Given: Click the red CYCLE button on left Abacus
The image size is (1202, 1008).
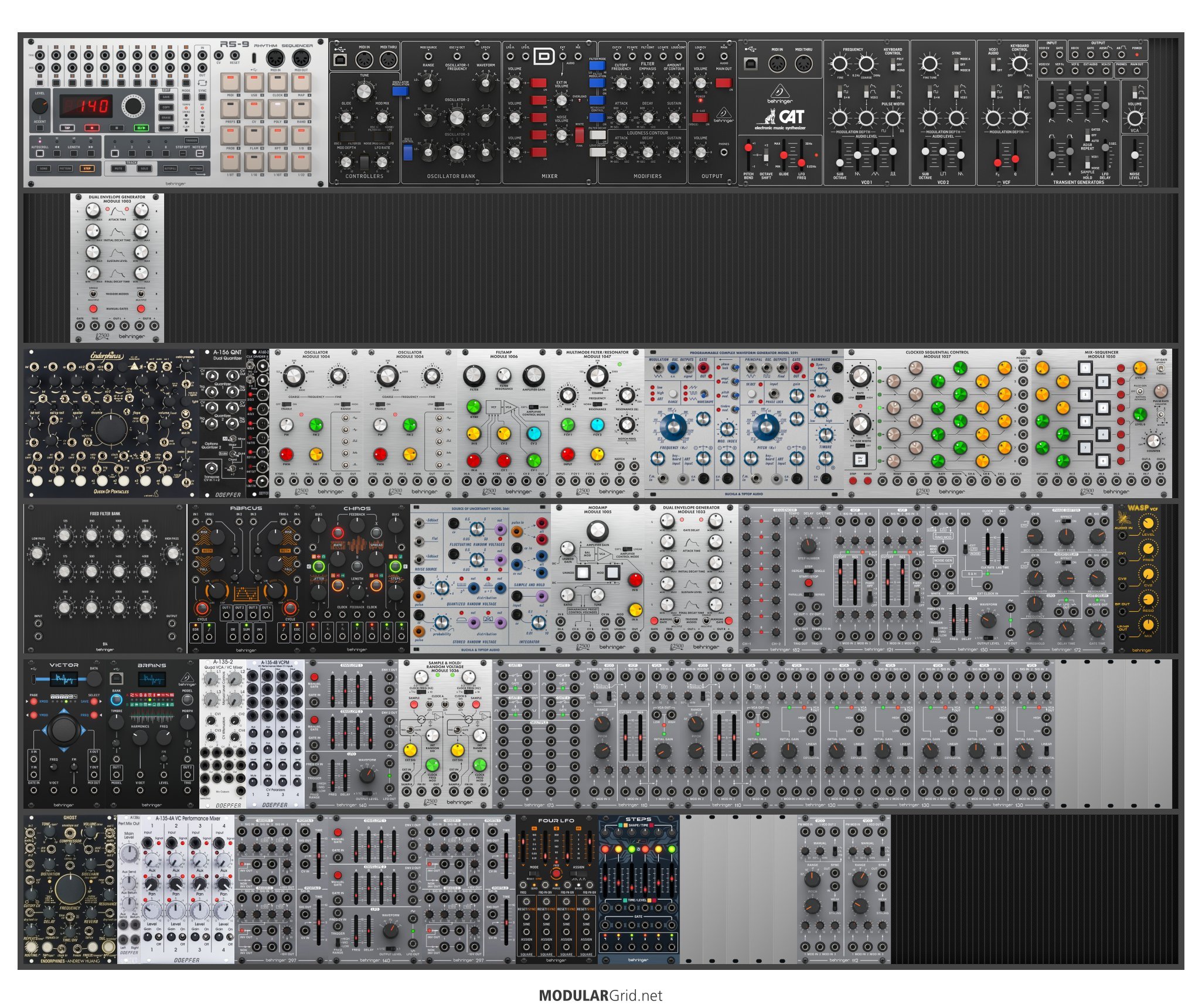Looking at the screenshot, I should 202,607.
